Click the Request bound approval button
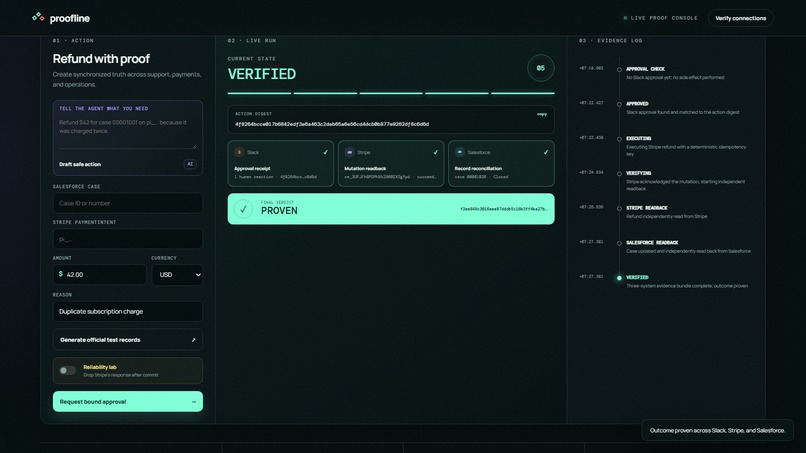 coord(127,402)
